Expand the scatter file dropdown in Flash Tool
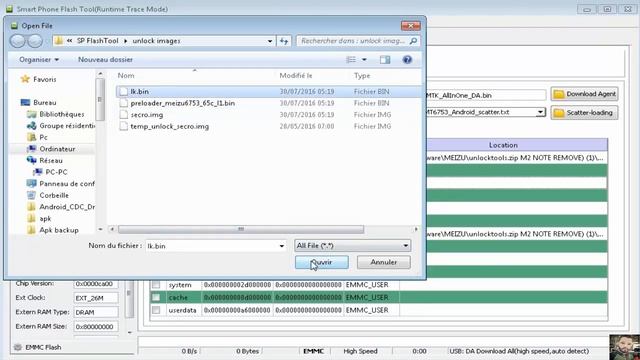640x360 pixels. click(x=540, y=112)
